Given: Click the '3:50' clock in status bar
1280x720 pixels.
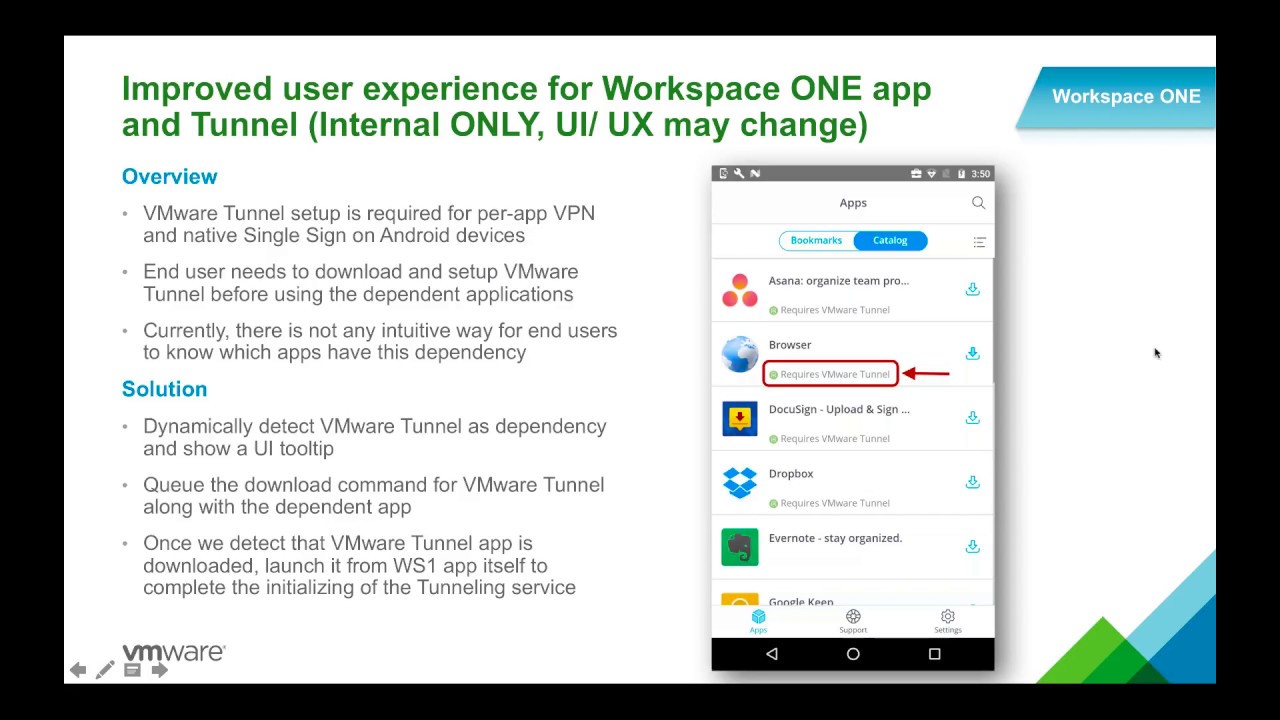Looking at the screenshot, I should click(980, 174).
